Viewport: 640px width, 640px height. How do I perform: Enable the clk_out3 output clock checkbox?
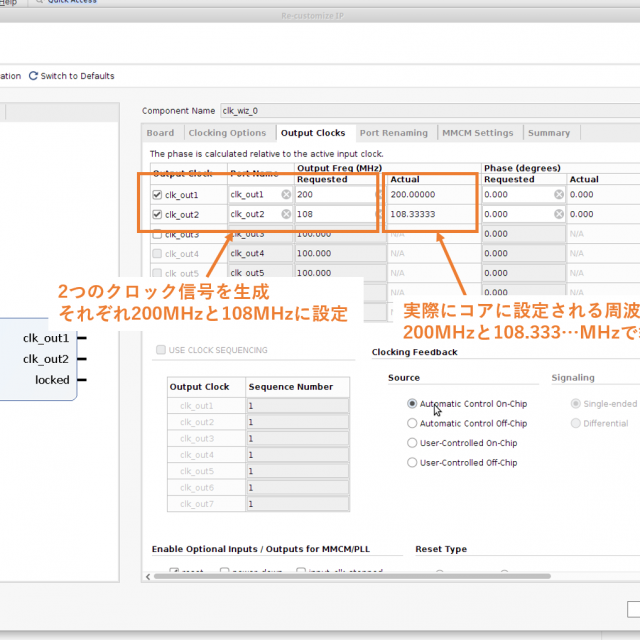coord(157,234)
